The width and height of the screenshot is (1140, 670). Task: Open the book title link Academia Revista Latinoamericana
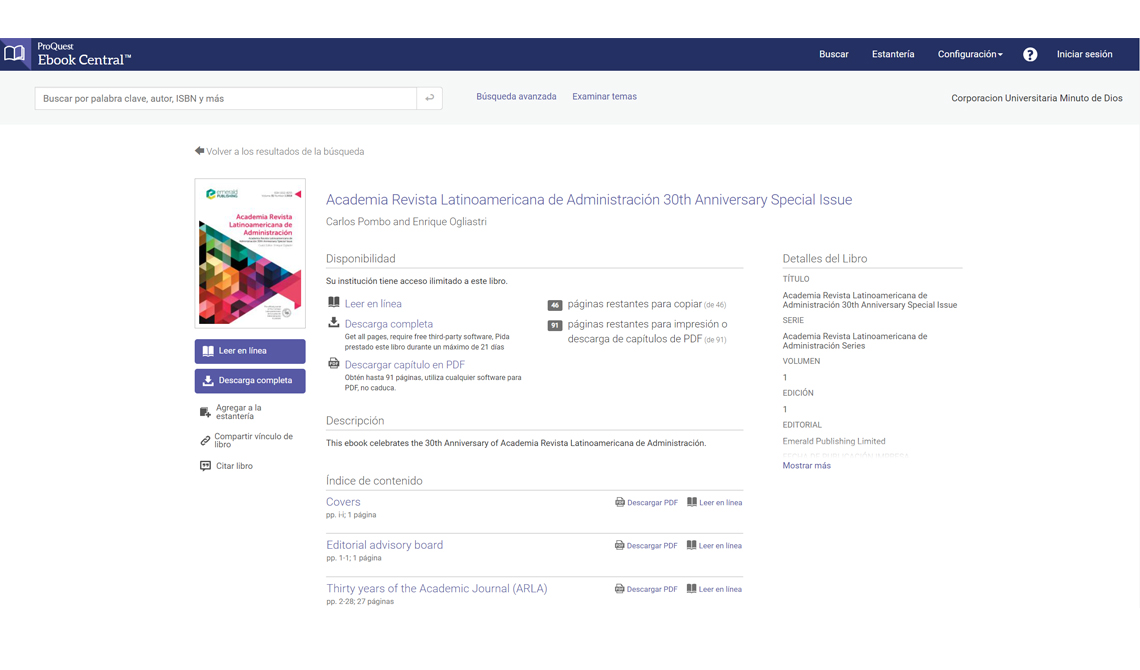point(589,200)
